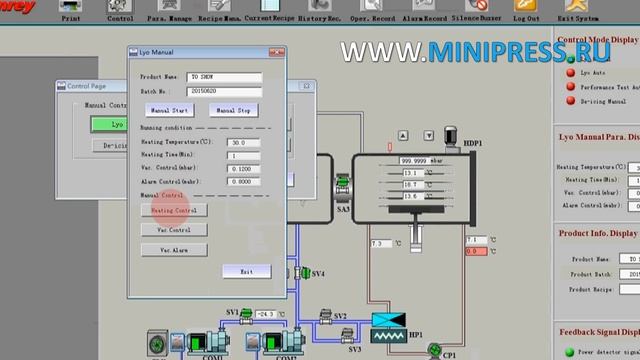Open History Rec. from the toolbar
640x360 pixels.
point(320,7)
